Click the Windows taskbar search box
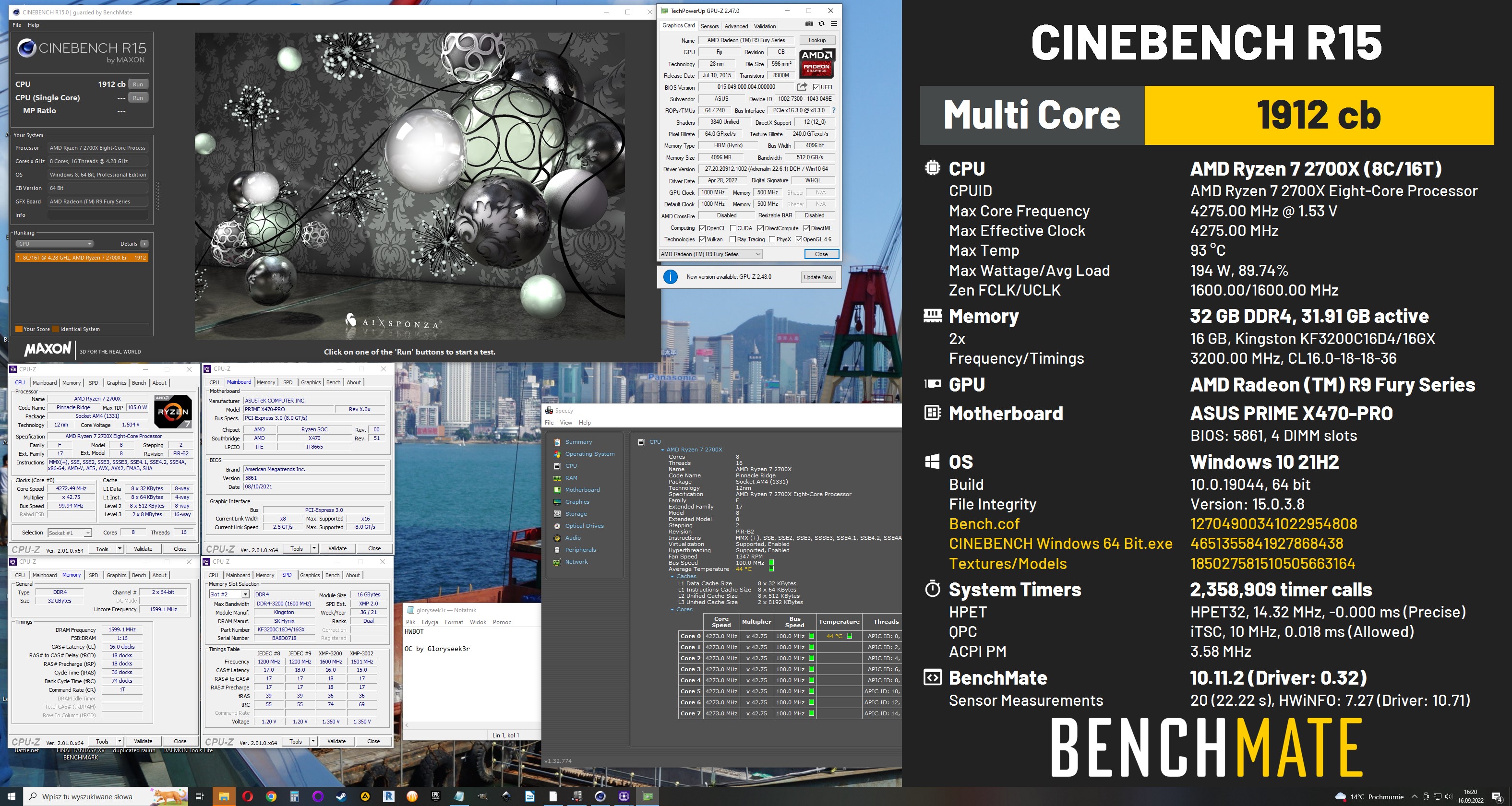 pyautogui.click(x=106, y=796)
